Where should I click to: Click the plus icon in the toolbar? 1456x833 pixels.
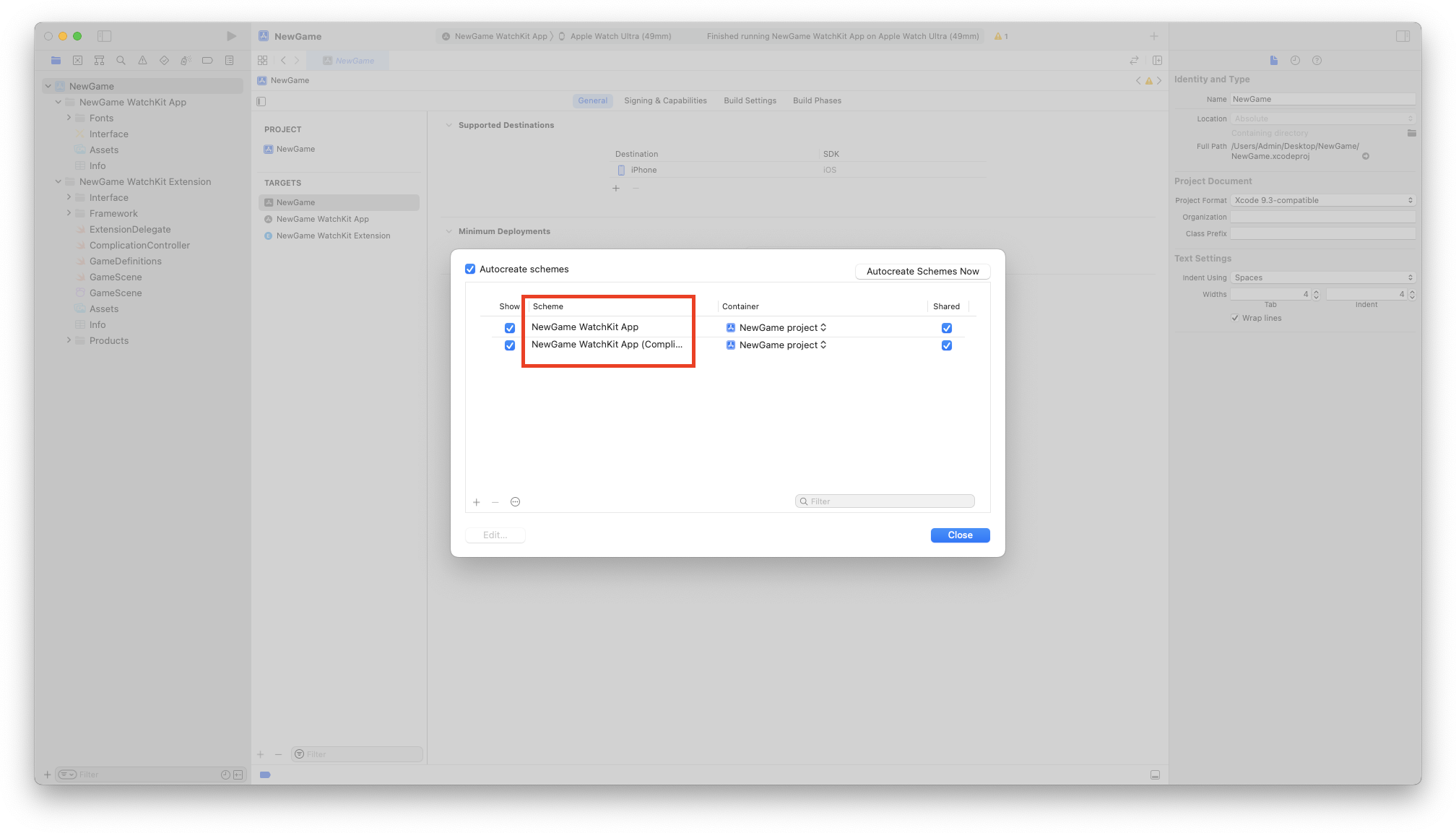tap(1154, 36)
